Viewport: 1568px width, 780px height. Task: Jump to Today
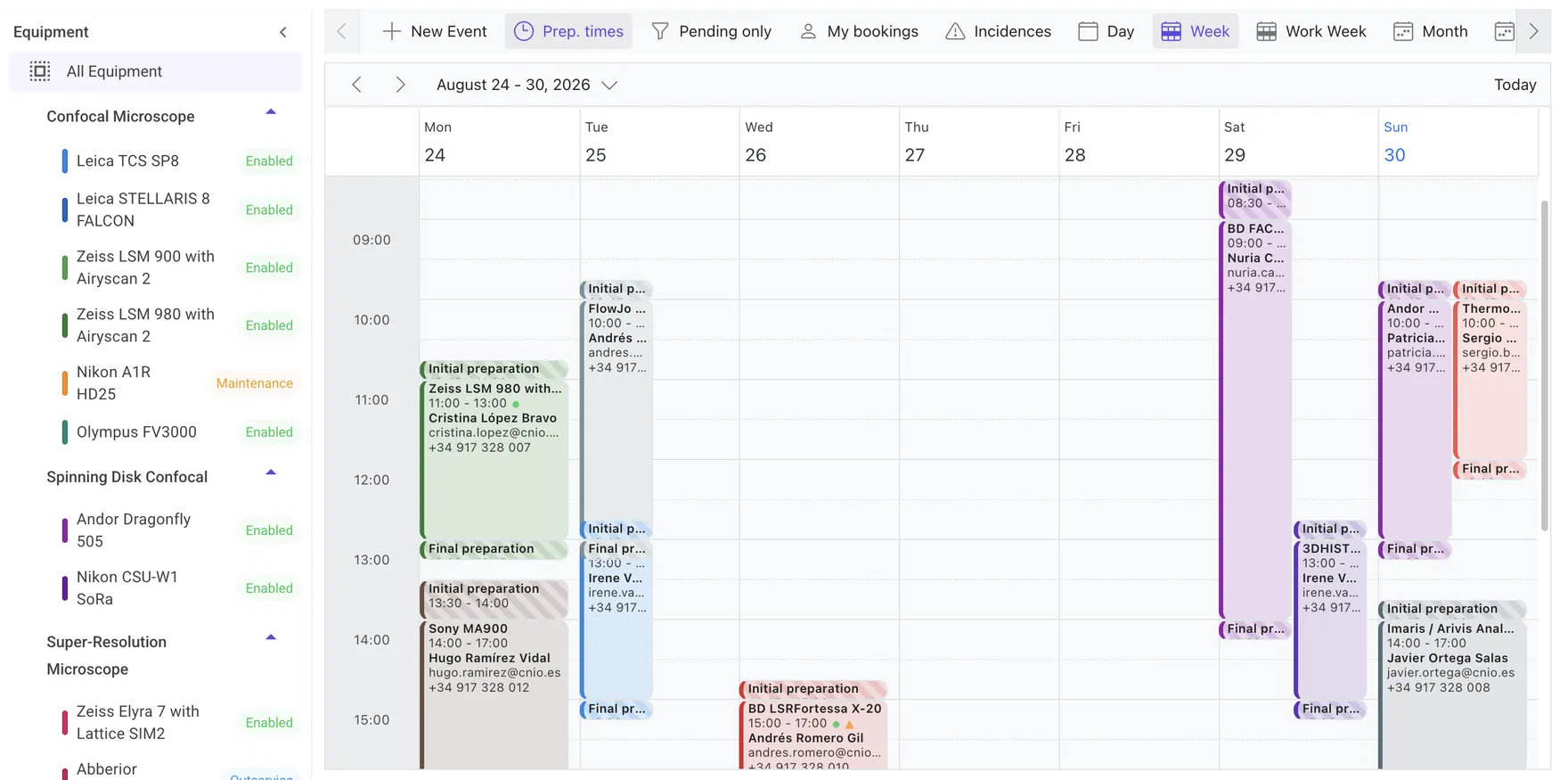pyautogui.click(x=1515, y=85)
